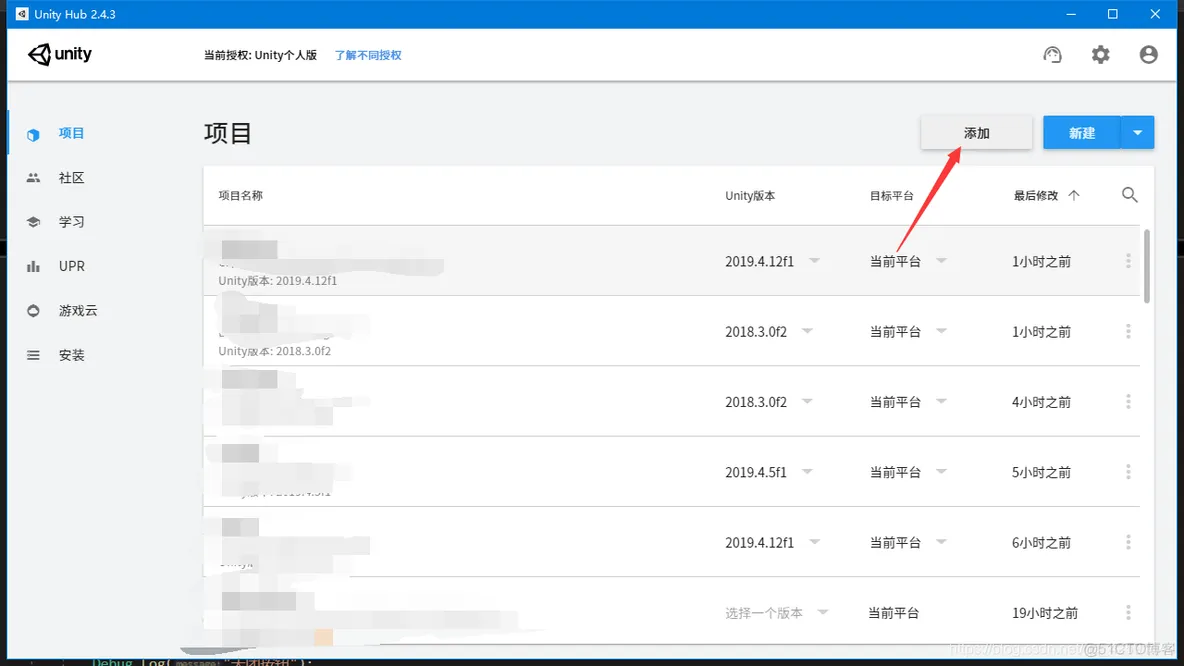Screen dimensions: 1184x666
Task: Switch to 安装 tab in sidebar
Action: coord(72,355)
